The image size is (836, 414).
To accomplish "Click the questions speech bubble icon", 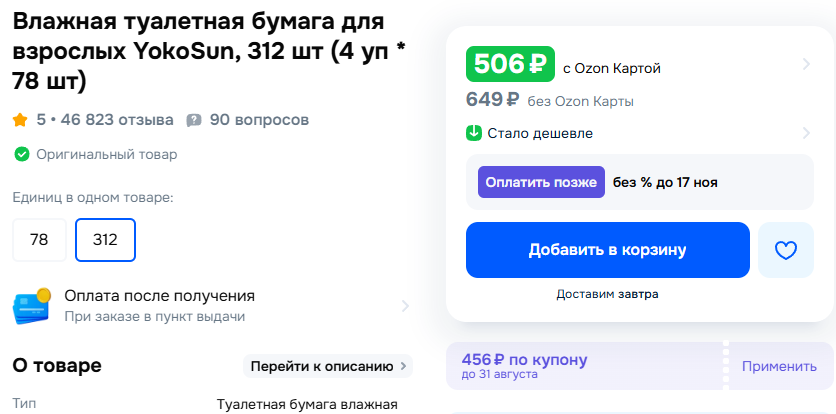I will coord(194,120).
